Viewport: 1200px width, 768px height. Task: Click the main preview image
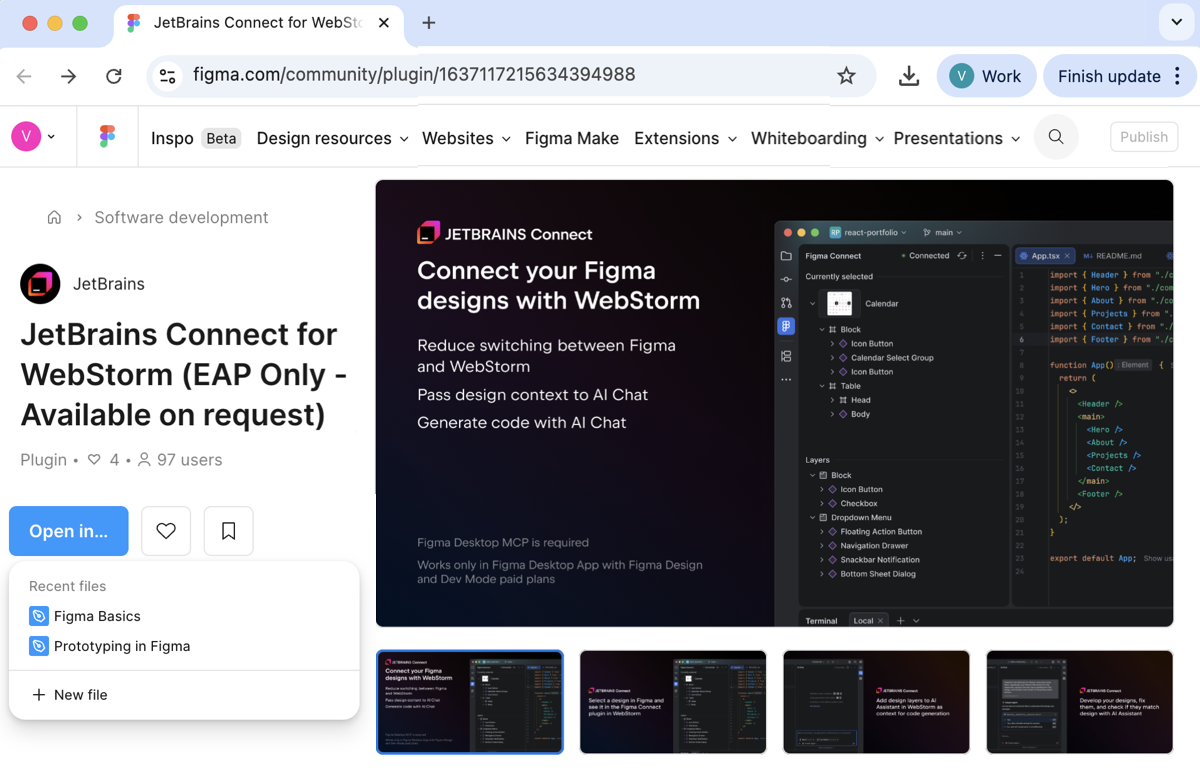[x=774, y=403]
